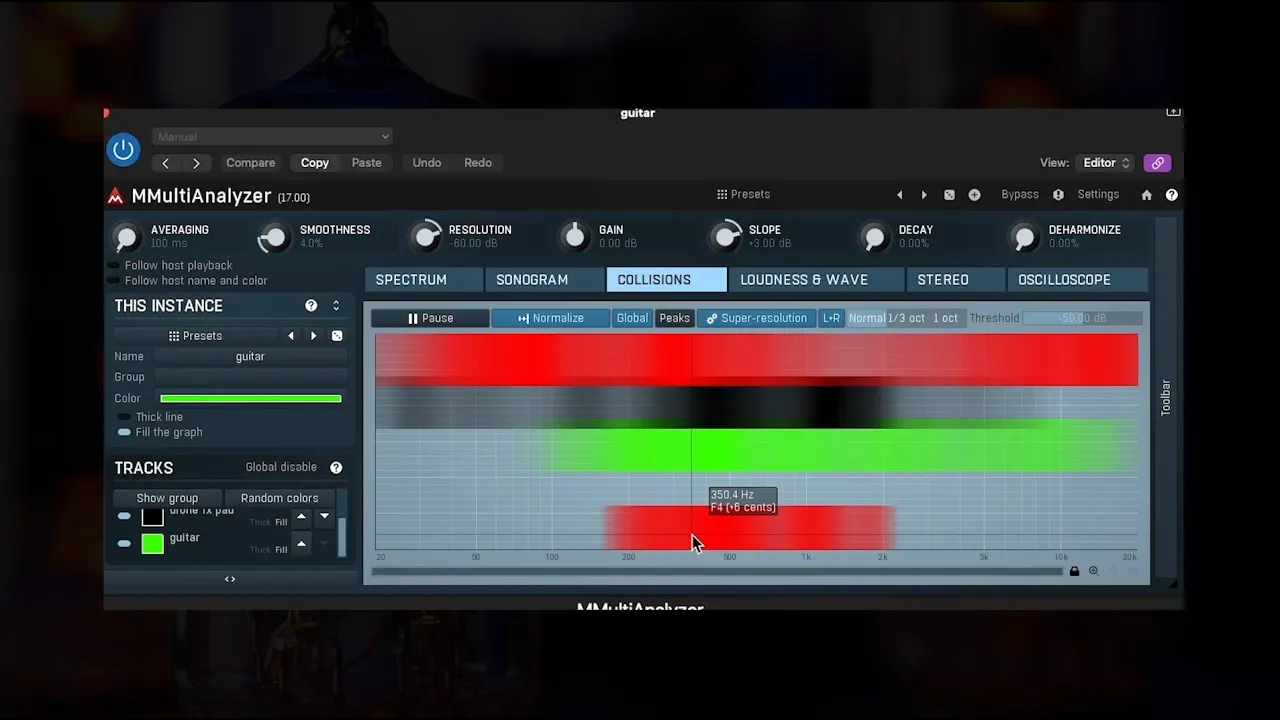The height and width of the screenshot is (720, 1280).
Task: Enable the Thick line option
Action: tap(124, 417)
